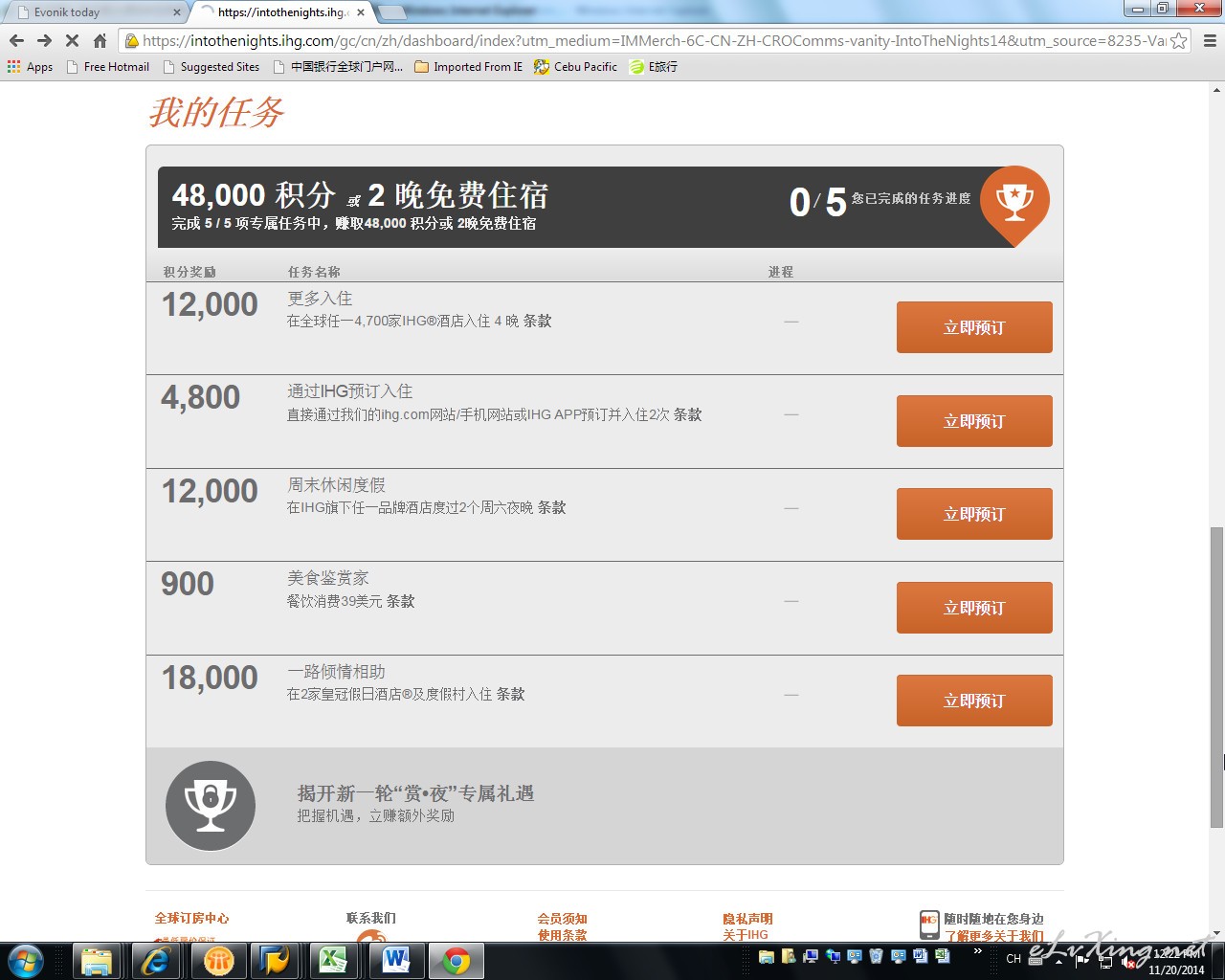Click the 0/5 task progress counter

pos(818,202)
